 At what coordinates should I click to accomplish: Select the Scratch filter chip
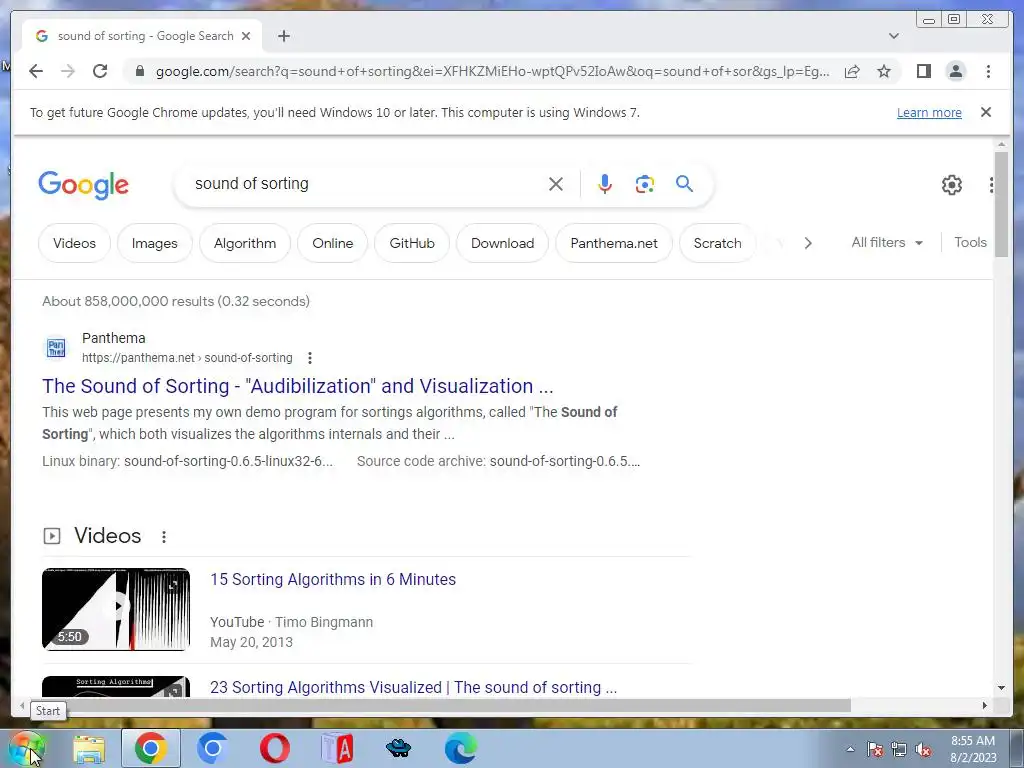click(717, 243)
